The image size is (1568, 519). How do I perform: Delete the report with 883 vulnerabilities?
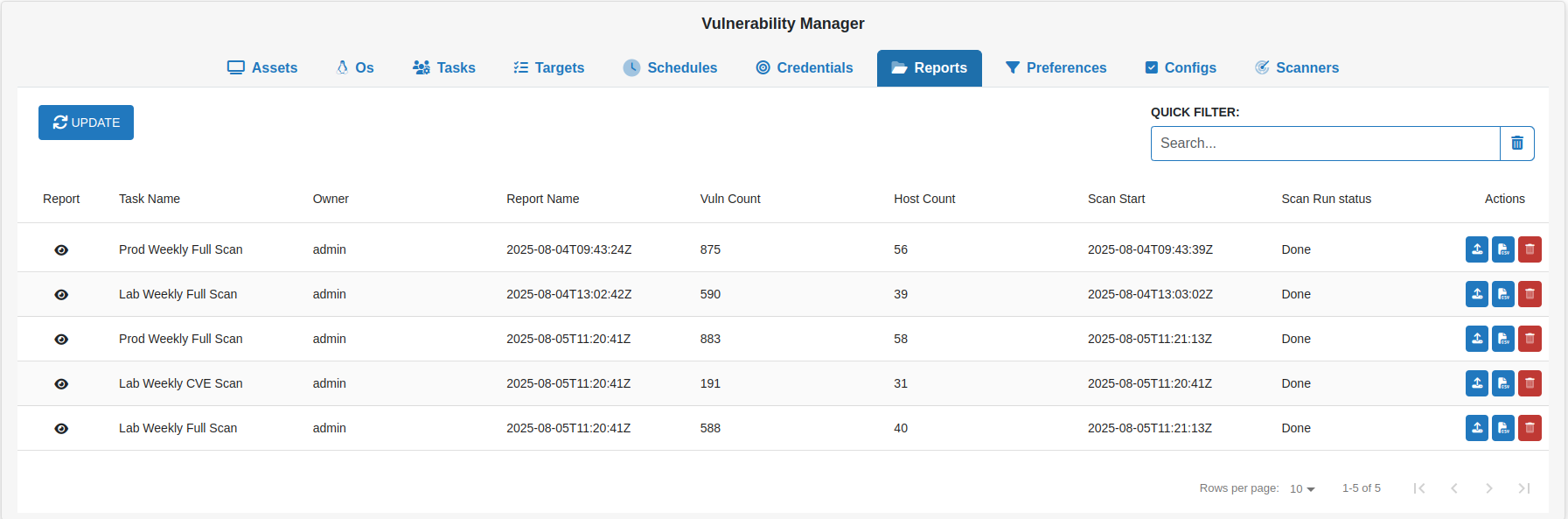tap(1530, 339)
